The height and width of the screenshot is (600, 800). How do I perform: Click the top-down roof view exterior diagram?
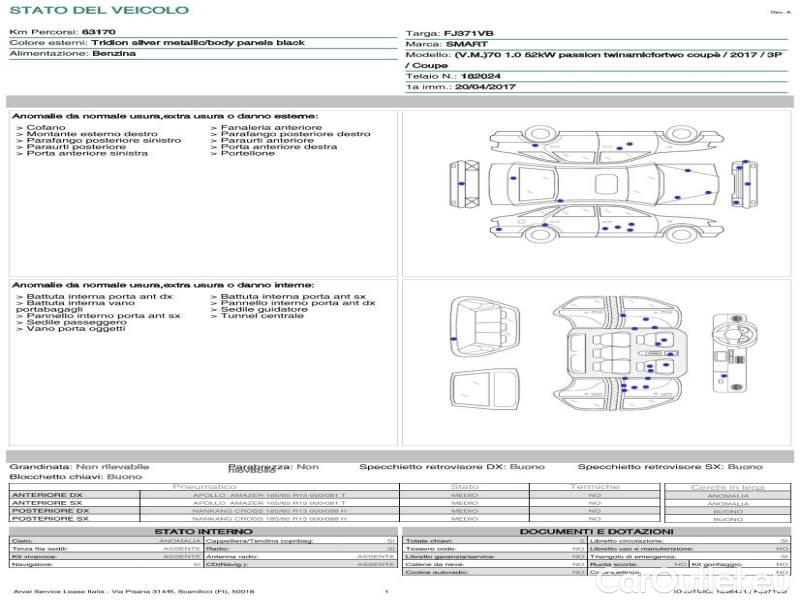[604, 184]
